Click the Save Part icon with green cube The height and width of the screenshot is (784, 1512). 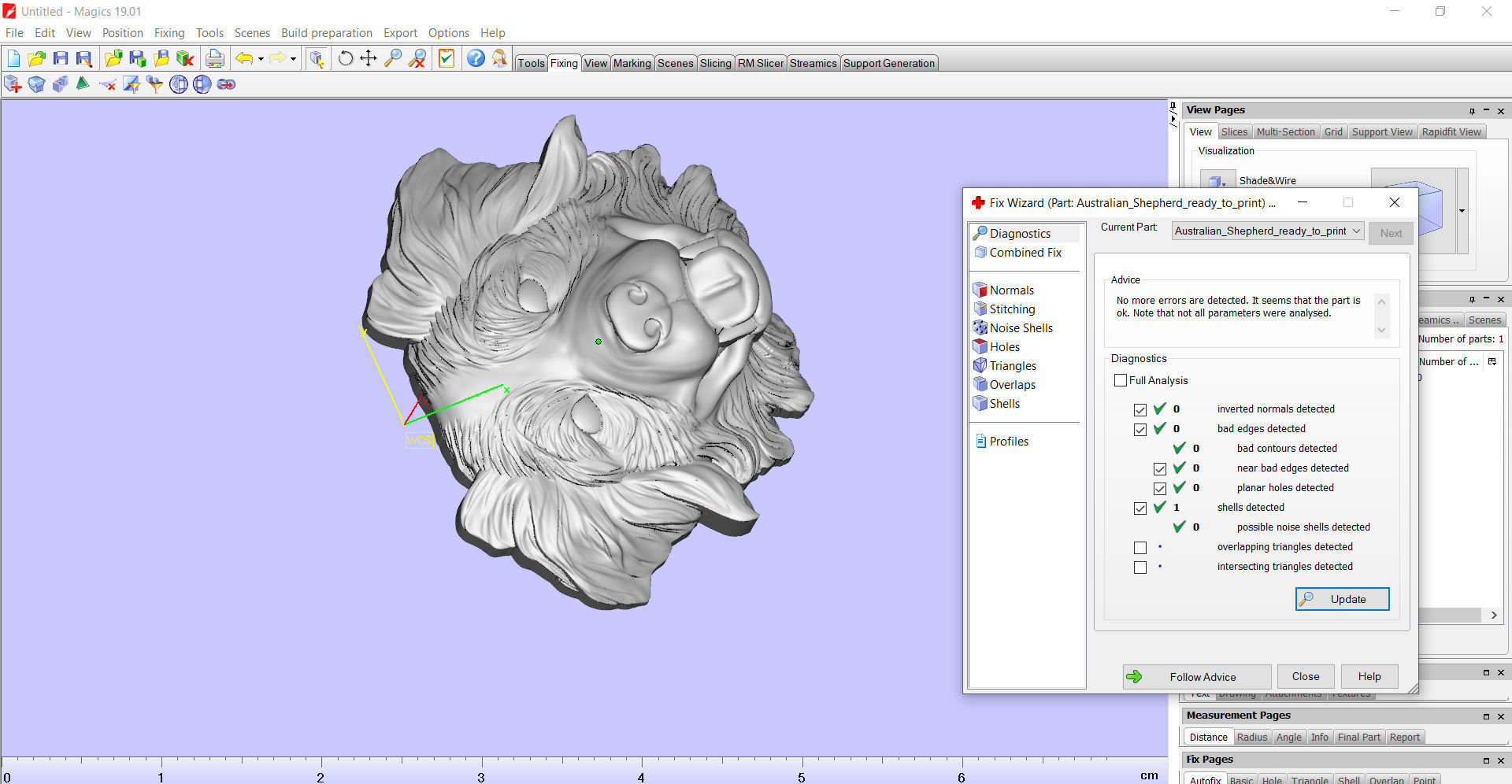(x=138, y=58)
